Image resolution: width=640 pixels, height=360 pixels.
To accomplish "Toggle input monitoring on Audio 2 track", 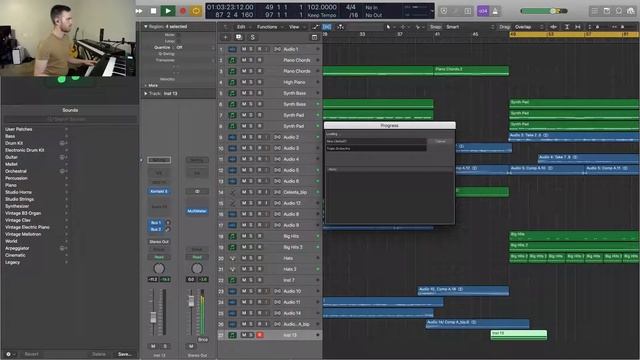I will (x=267, y=137).
